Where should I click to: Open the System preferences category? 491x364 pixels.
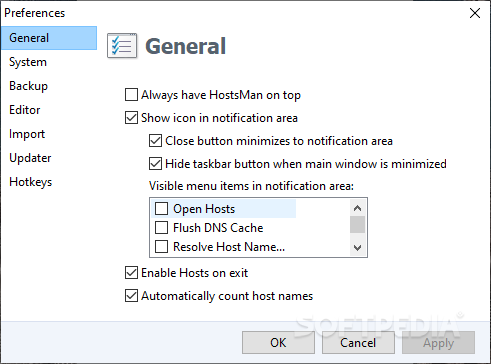tap(49, 62)
